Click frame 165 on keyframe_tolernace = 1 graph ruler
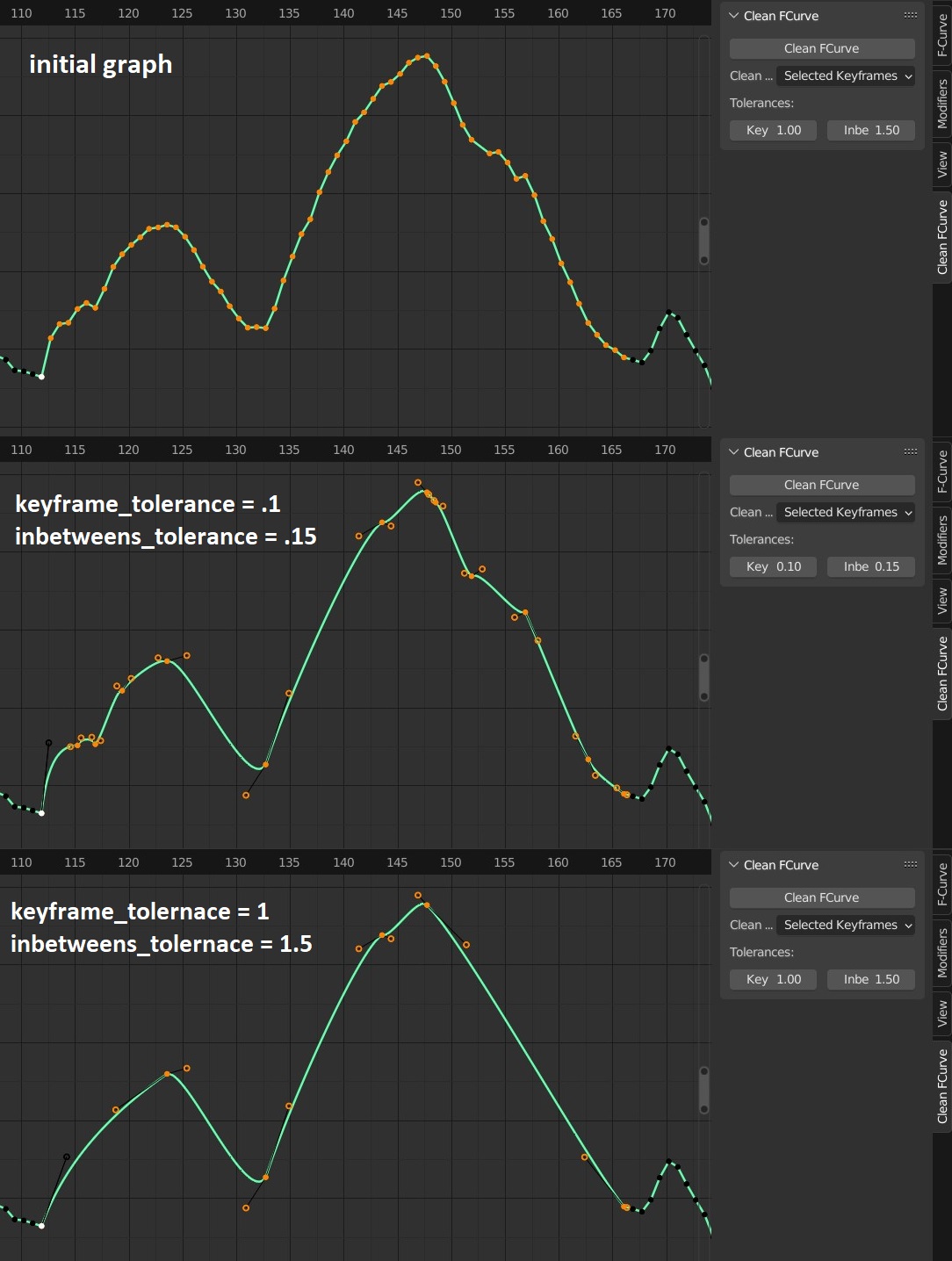The image size is (952, 1261). pyautogui.click(x=611, y=862)
